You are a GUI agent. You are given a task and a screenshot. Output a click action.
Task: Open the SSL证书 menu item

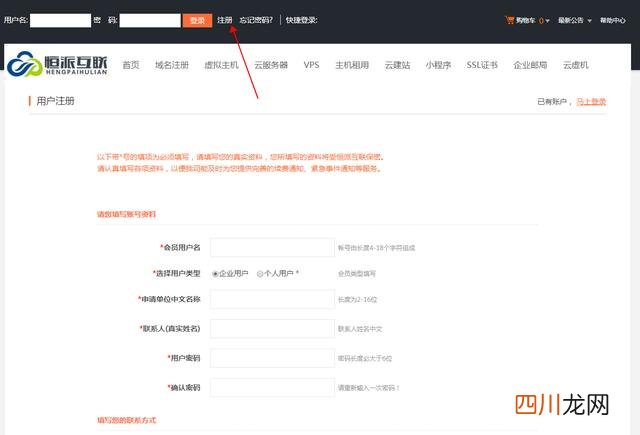482,65
